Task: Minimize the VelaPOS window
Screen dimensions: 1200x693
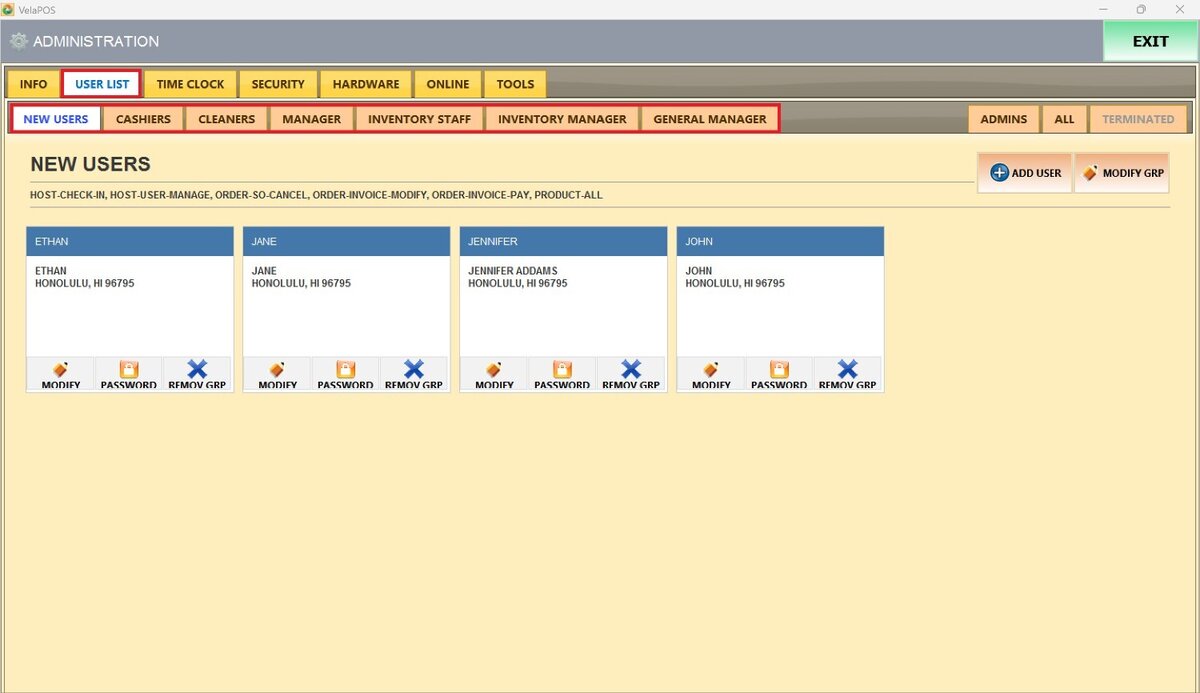Action: click(x=1101, y=9)
